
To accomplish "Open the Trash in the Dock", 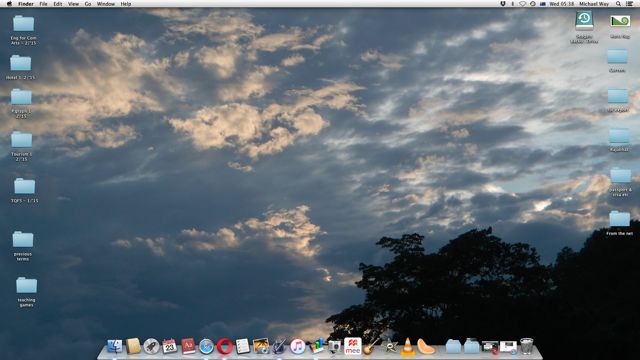I will click(527, 347).
